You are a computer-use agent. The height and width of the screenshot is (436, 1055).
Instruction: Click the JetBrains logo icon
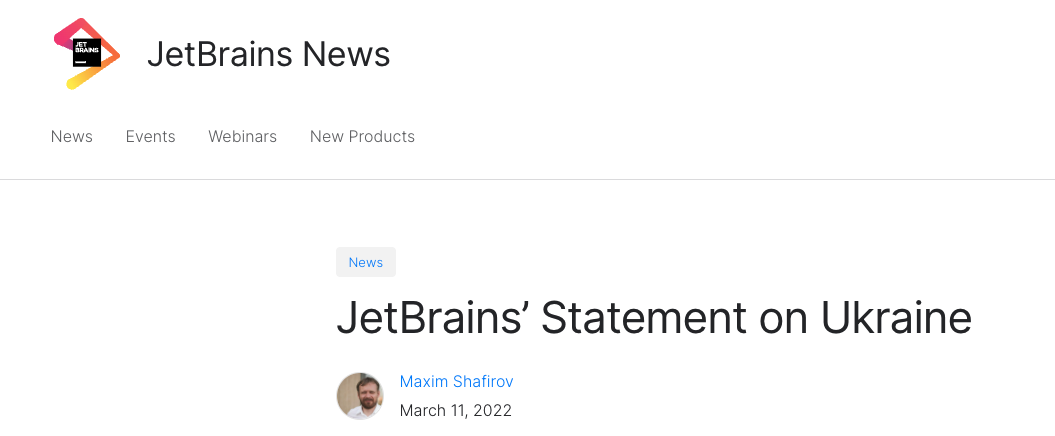[x=87, y=54]
